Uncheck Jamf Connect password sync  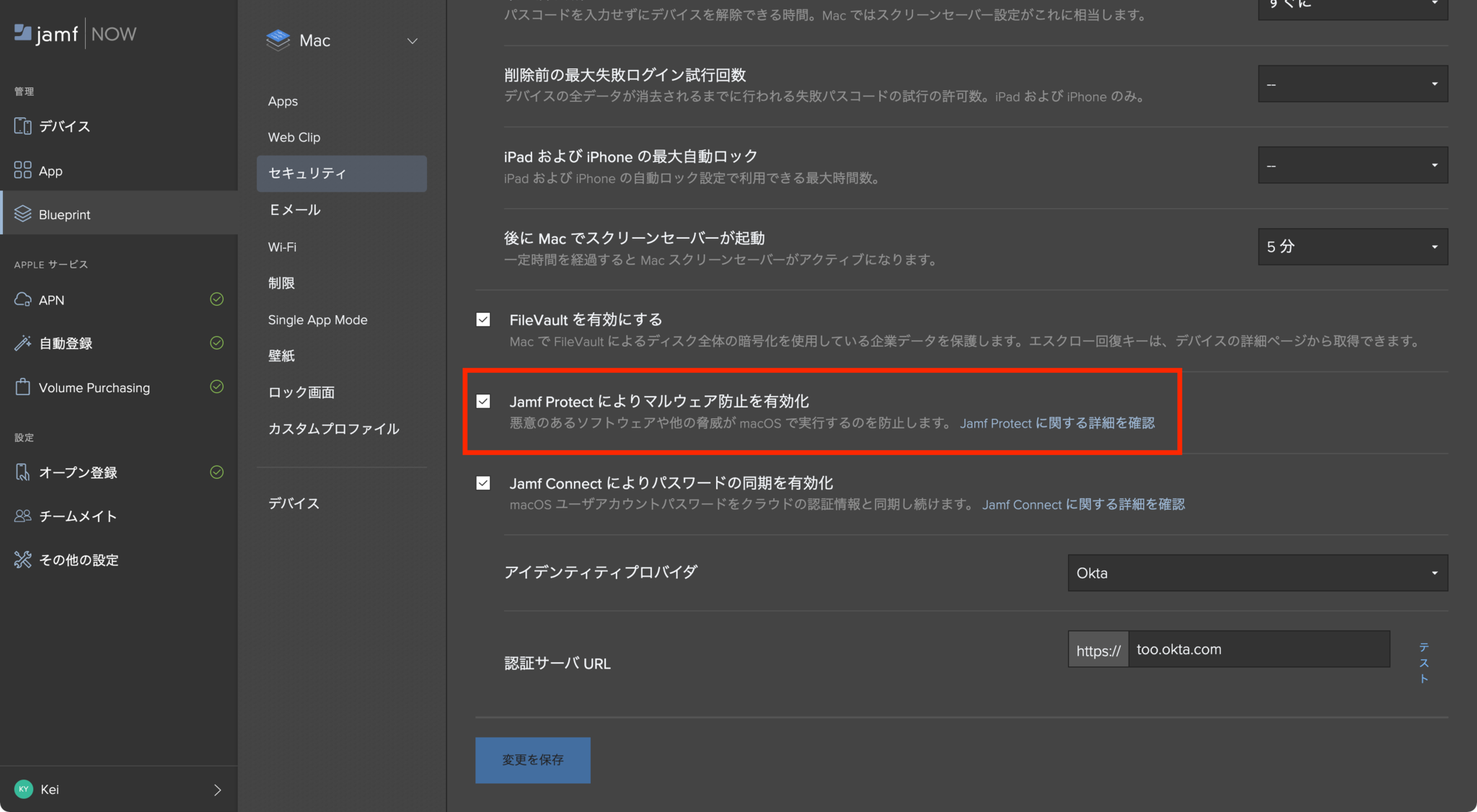(483, 483)
